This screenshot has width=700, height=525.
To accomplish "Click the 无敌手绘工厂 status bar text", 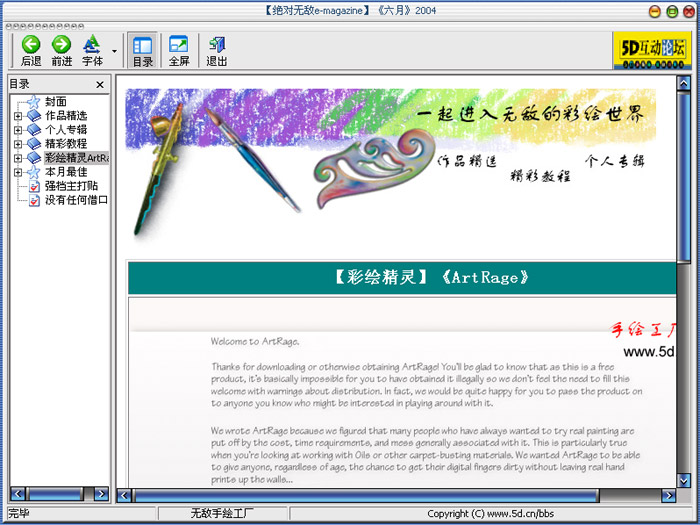I will [222, 513].
